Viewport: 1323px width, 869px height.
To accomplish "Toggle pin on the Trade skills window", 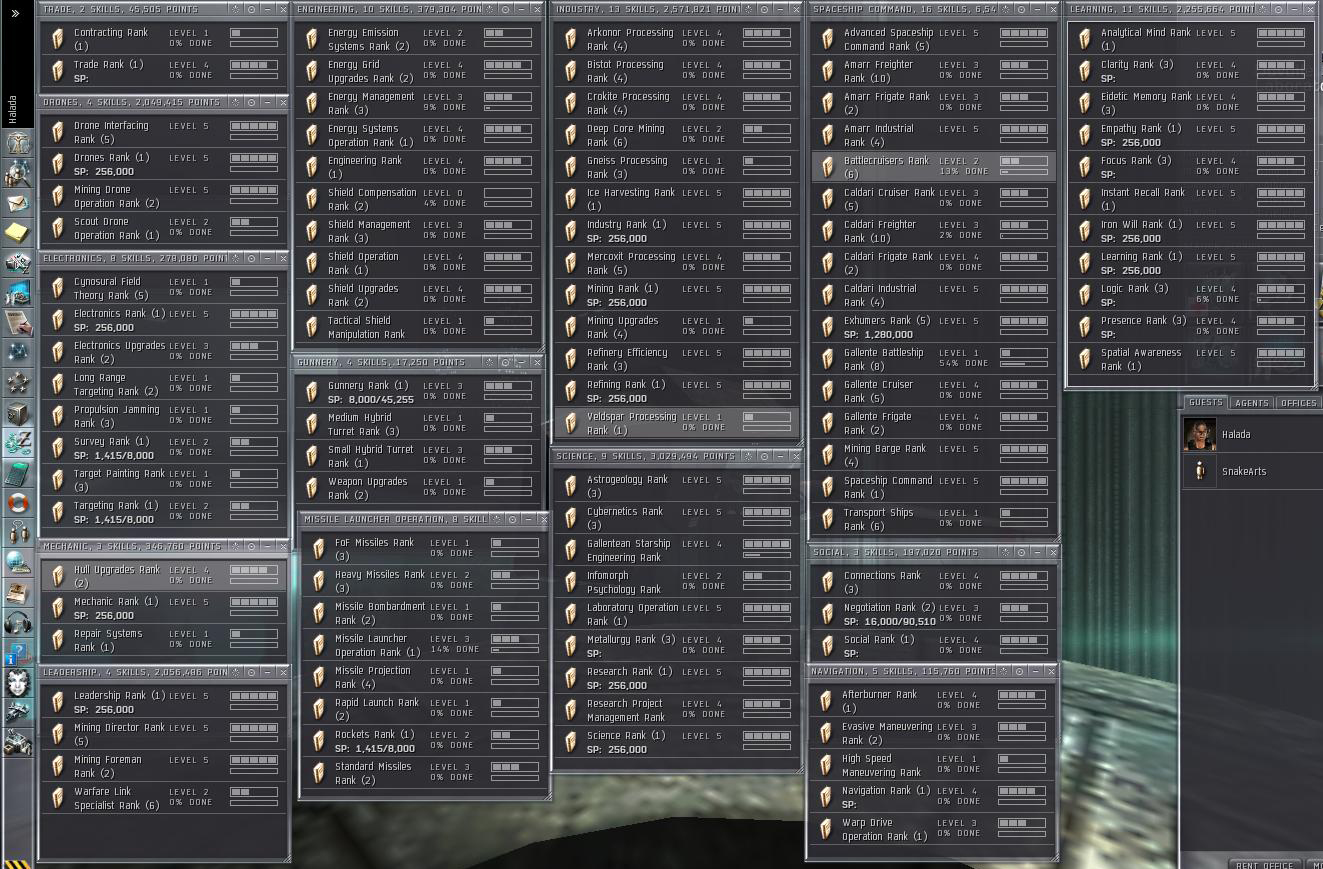I will [x=236, y=9].
